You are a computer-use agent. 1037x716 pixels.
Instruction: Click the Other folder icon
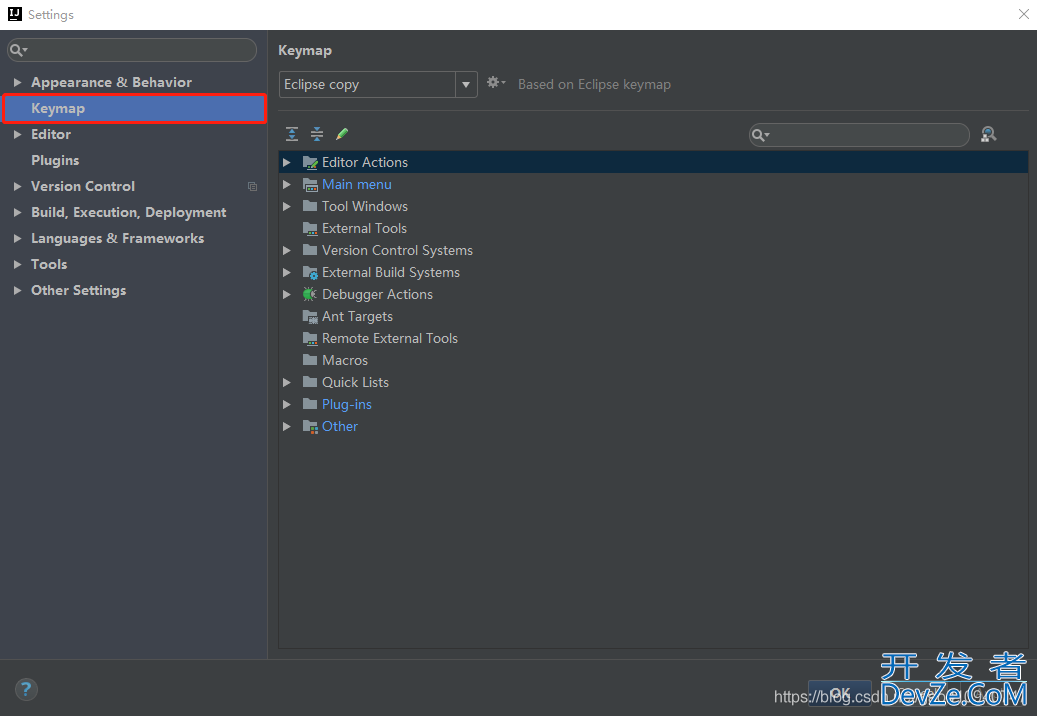click(x=310, y=426)
